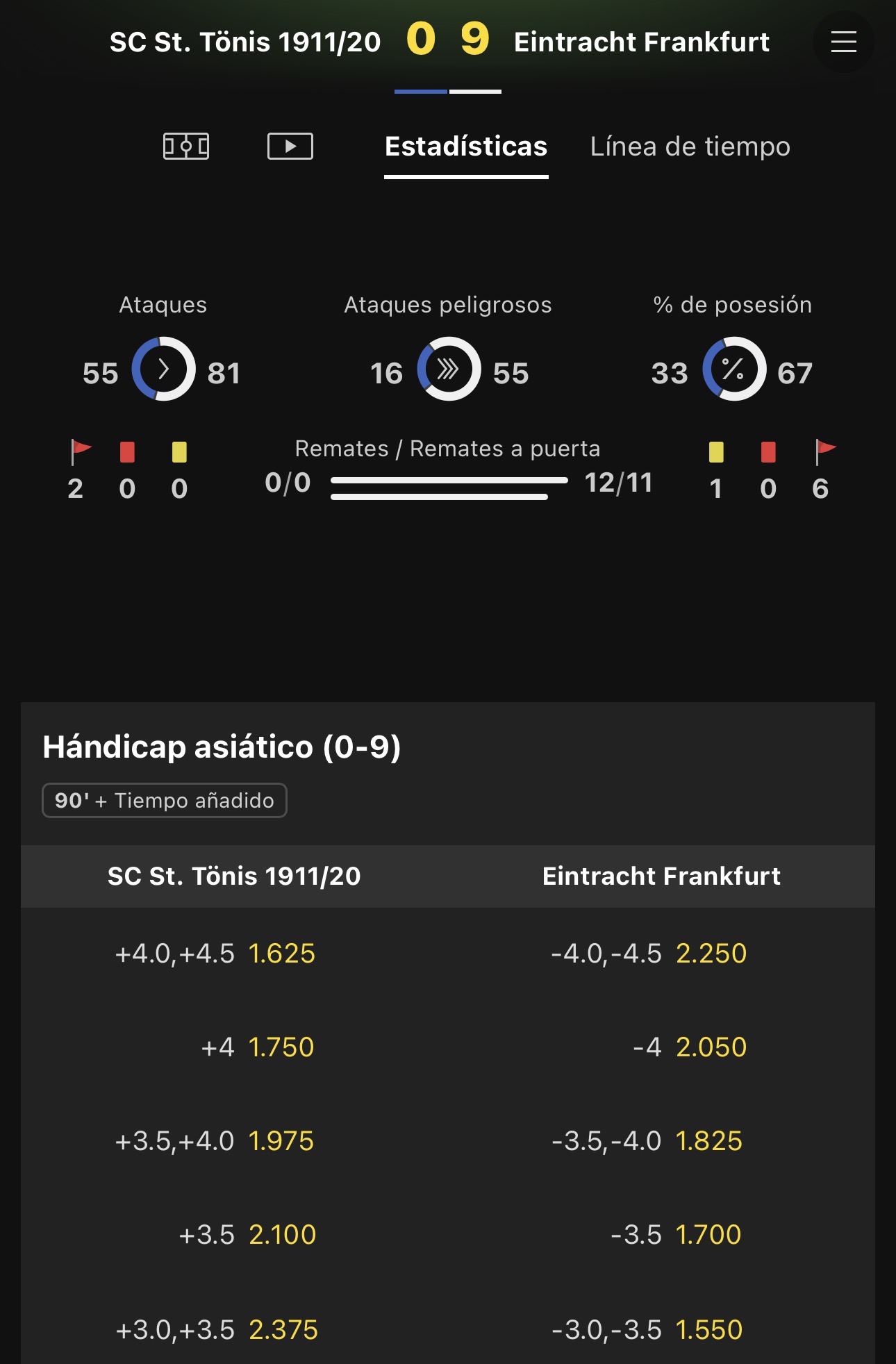Click the Ataques peligrosos triple-chevron icon
Viewport: 896px width, 1364px height.
(449, 369)
